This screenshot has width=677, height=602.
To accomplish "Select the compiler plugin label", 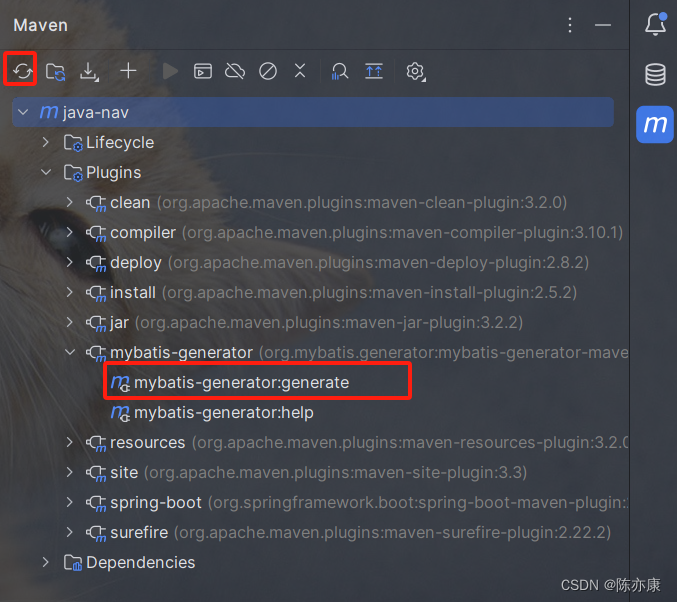I will tap(143, 233).
